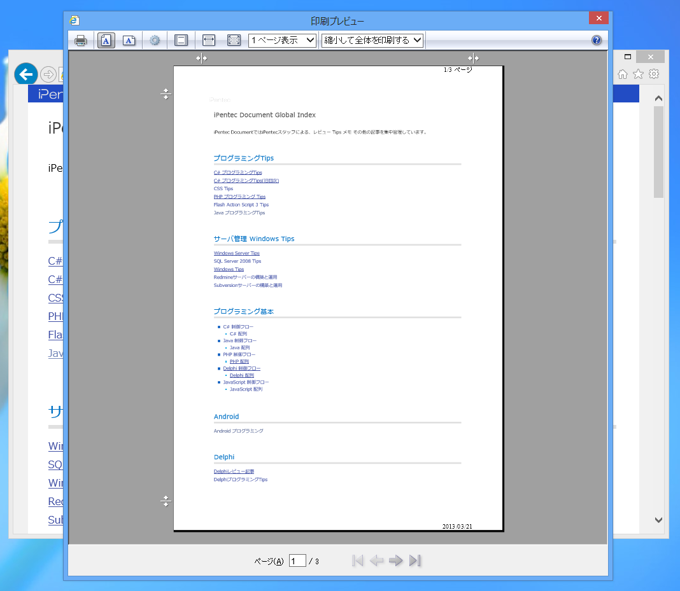Open Tools gear in the browser window
The height and width of the screenshot is (591, 680).
654,74
